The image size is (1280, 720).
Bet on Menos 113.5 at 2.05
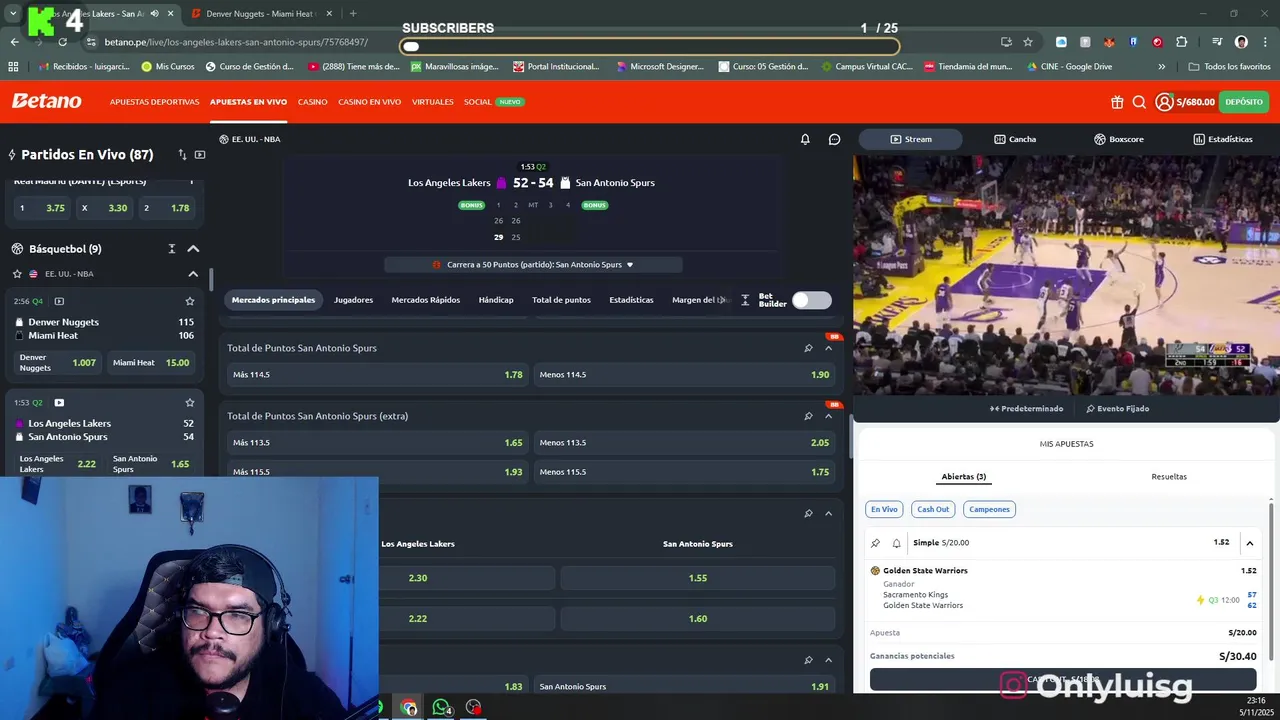click(x=684, y=443)
